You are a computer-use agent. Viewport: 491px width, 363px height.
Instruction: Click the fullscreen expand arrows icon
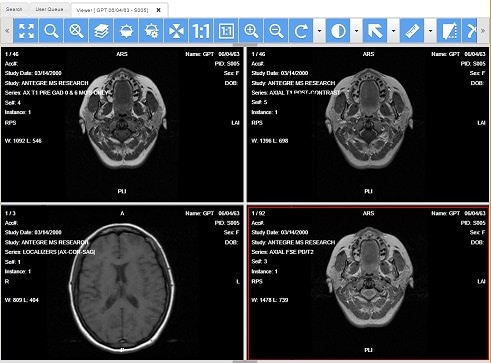[x=26, y=31]
